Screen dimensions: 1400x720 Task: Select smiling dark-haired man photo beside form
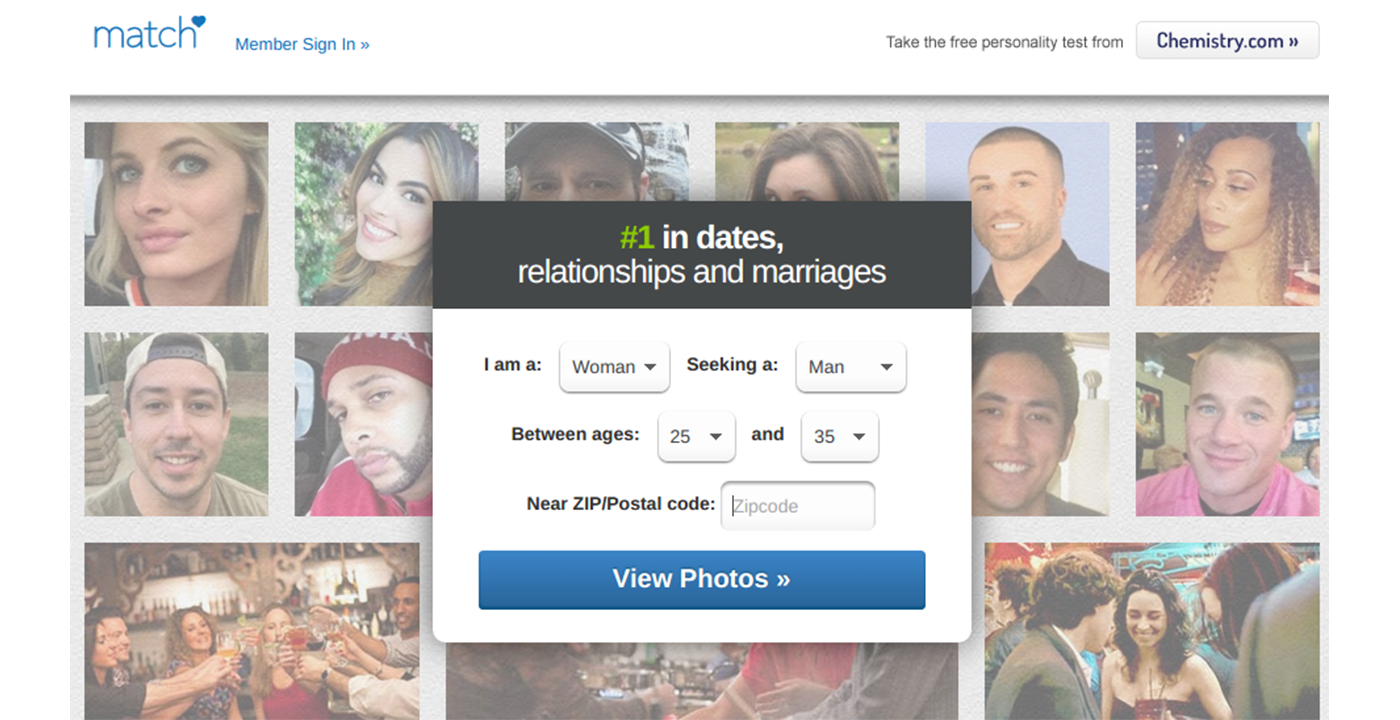1040,424
